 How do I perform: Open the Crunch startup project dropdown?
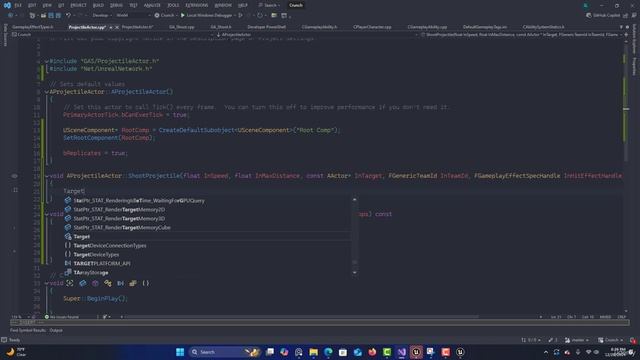(165, 15)
